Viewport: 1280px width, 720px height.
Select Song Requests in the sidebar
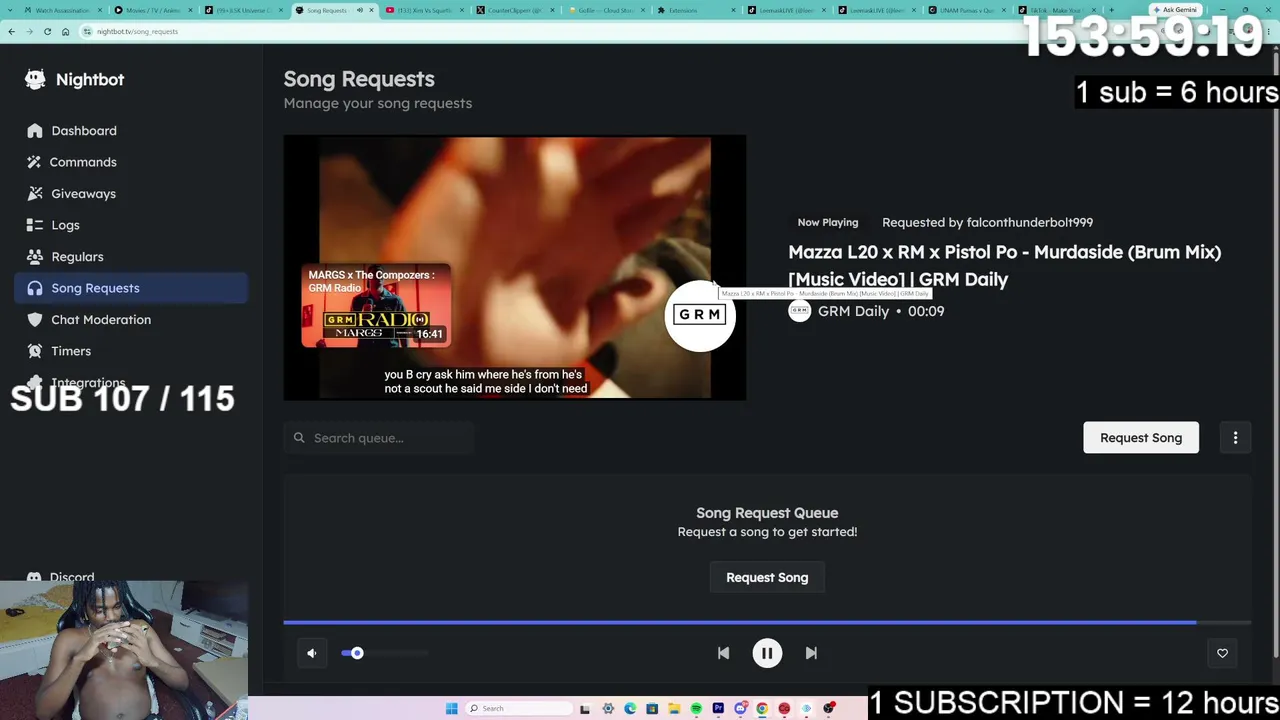pos(131,288)
